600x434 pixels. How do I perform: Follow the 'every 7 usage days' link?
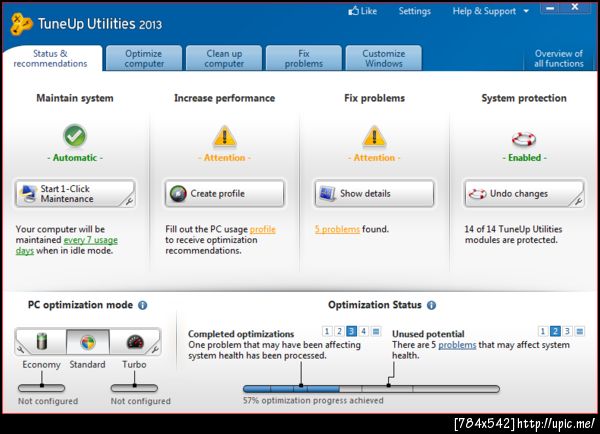[x=91, y=240]
